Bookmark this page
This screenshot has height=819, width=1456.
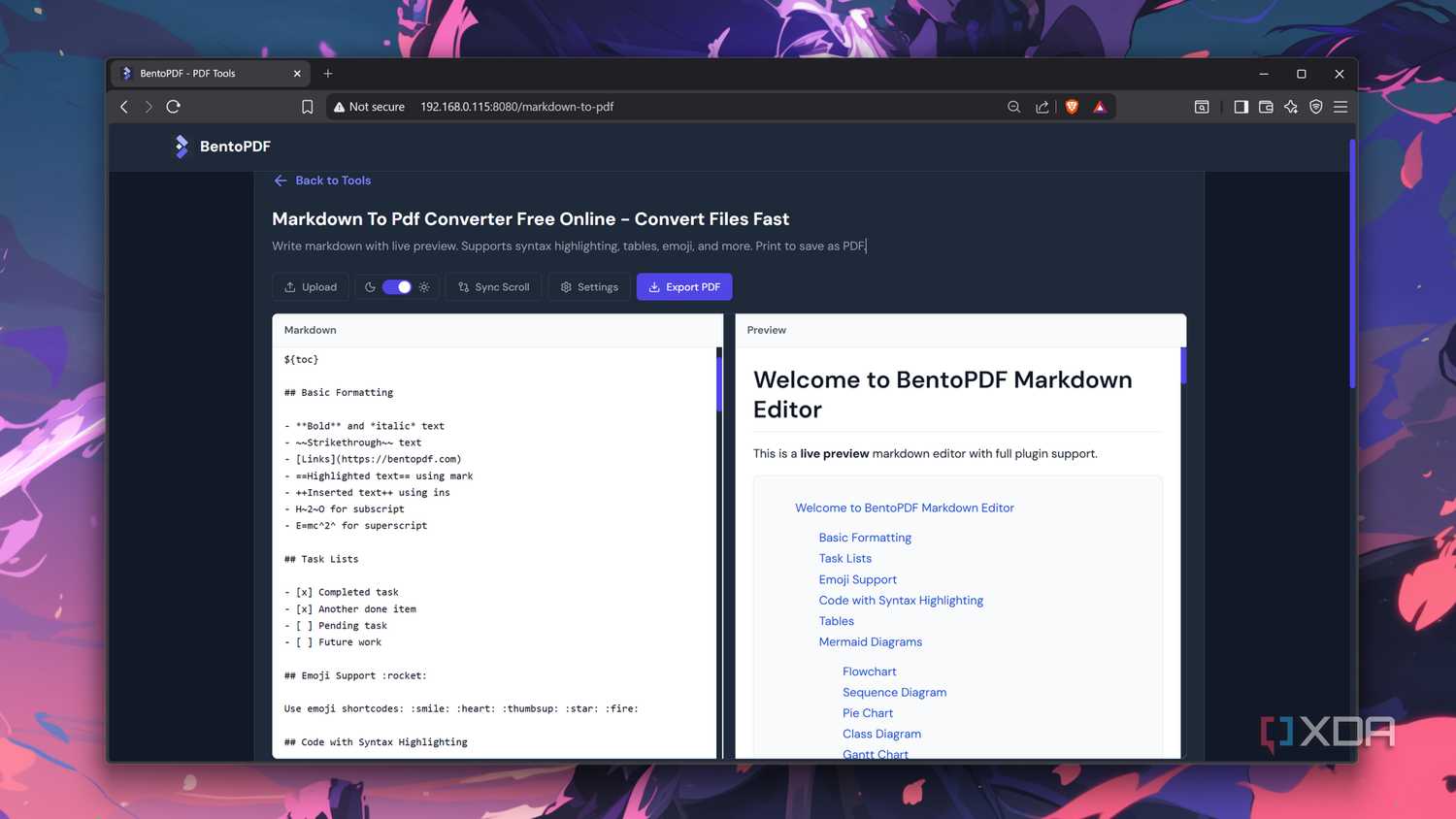click(x=307, y=107)
